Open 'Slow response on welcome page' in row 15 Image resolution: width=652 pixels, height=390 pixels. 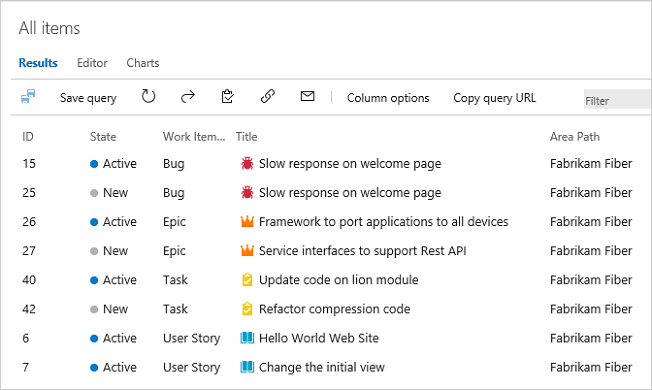point(350,164)
